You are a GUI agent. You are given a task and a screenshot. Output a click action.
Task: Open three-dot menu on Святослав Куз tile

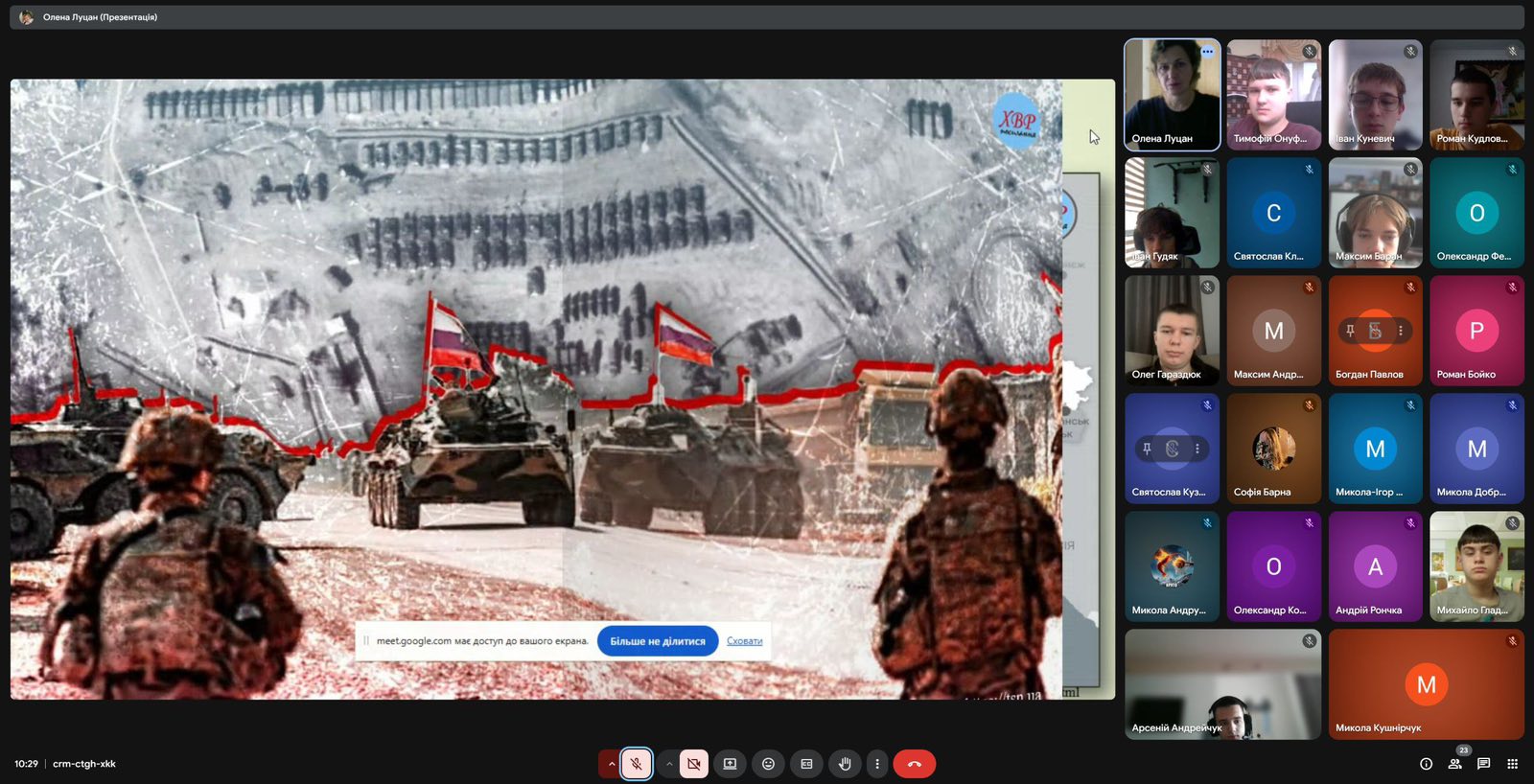pyautogui.click(x=1197, y=449)
